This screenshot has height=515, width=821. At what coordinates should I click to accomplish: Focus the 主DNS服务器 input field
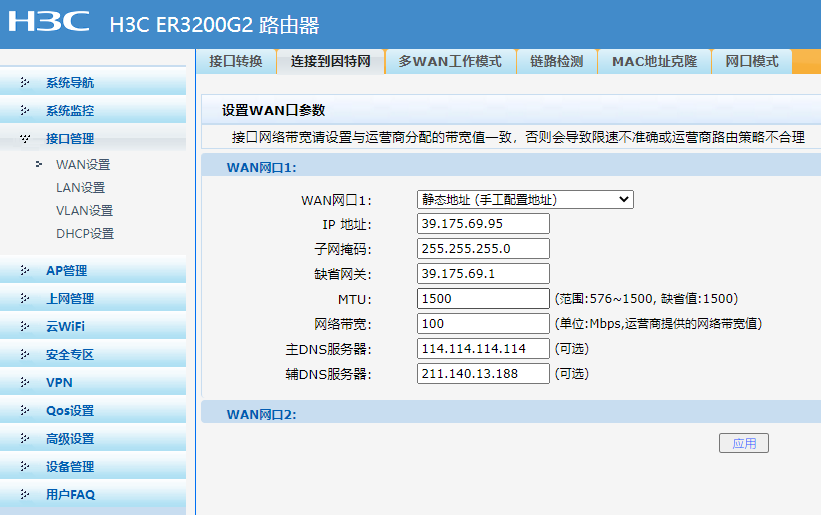(x=483, y=349)
